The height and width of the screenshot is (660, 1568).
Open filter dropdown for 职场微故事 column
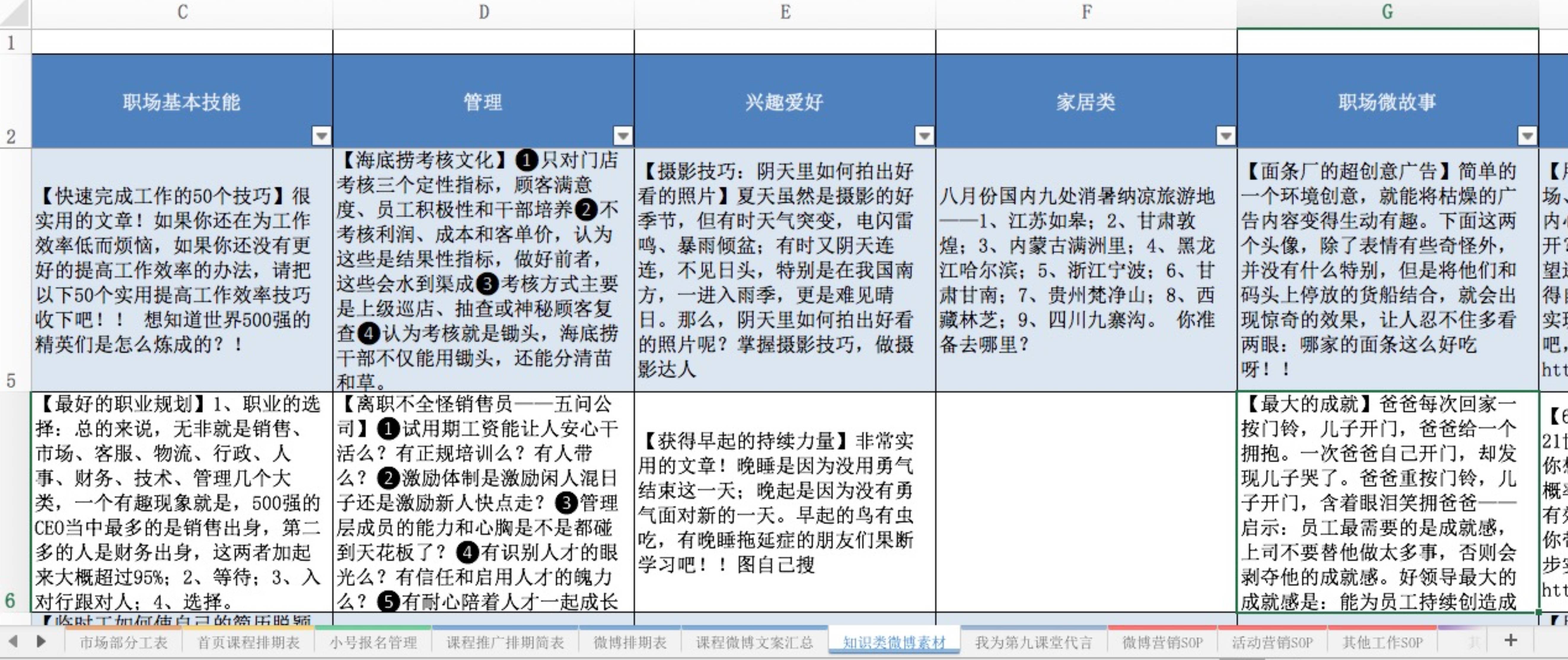1526,135
